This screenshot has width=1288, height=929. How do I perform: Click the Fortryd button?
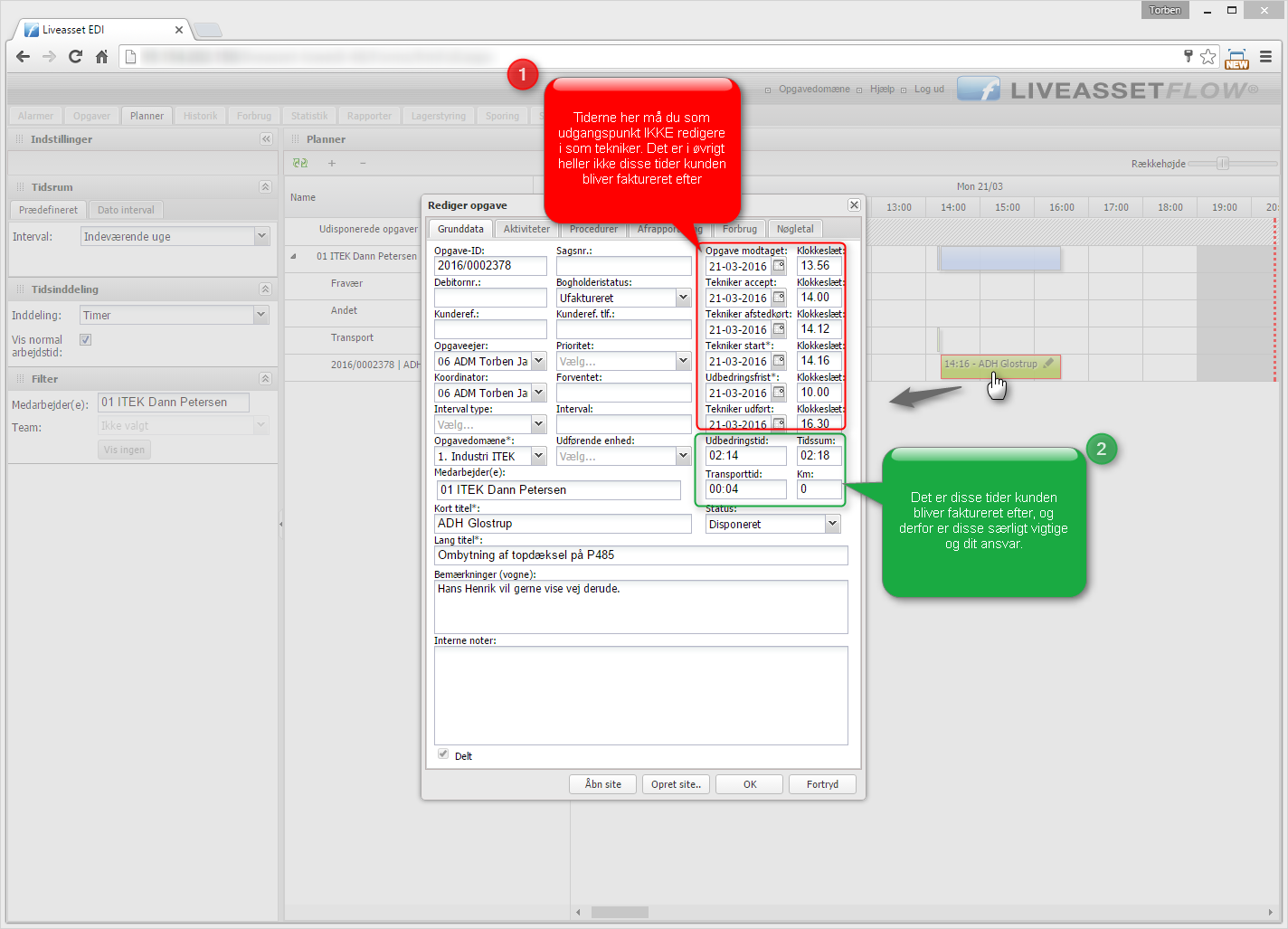[822, 784]
